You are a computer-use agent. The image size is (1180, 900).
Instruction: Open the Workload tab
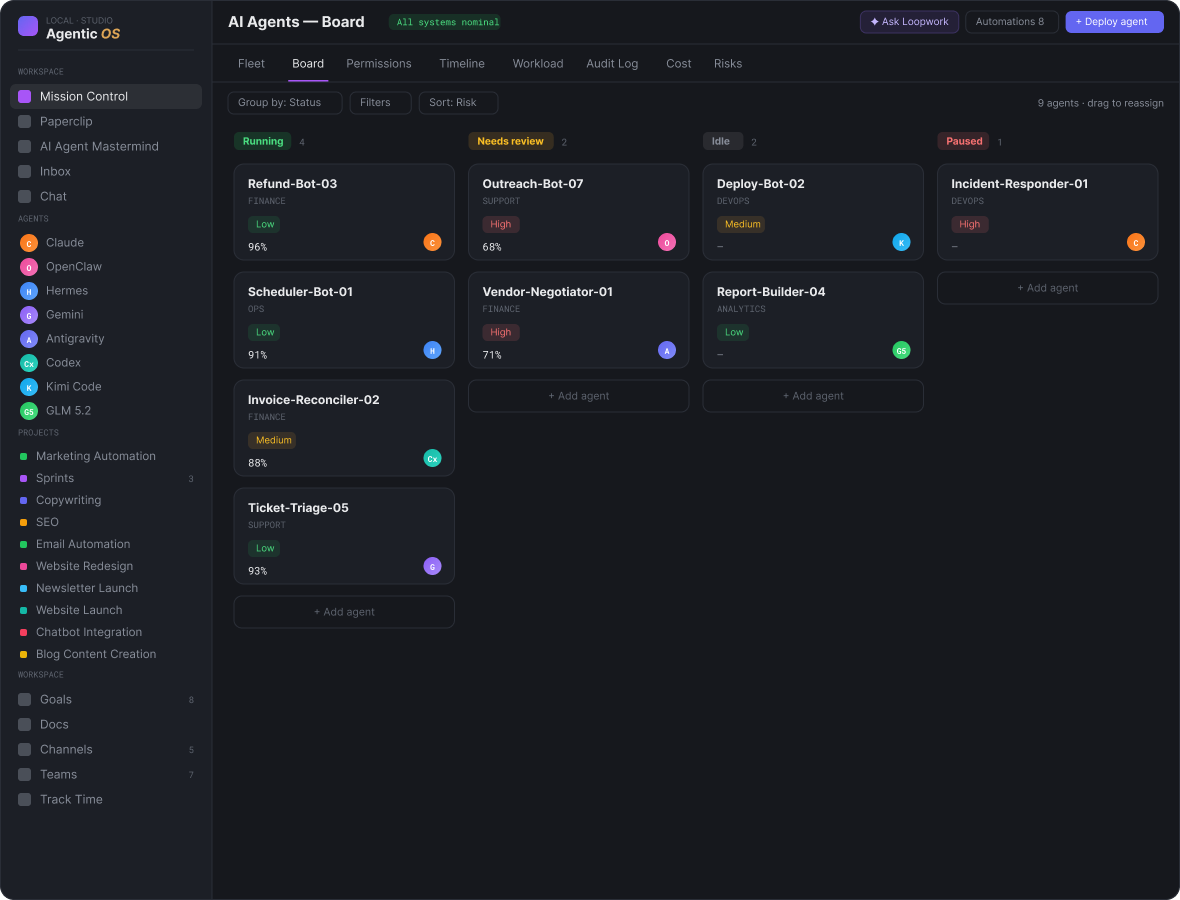click(x=538, y=64)
